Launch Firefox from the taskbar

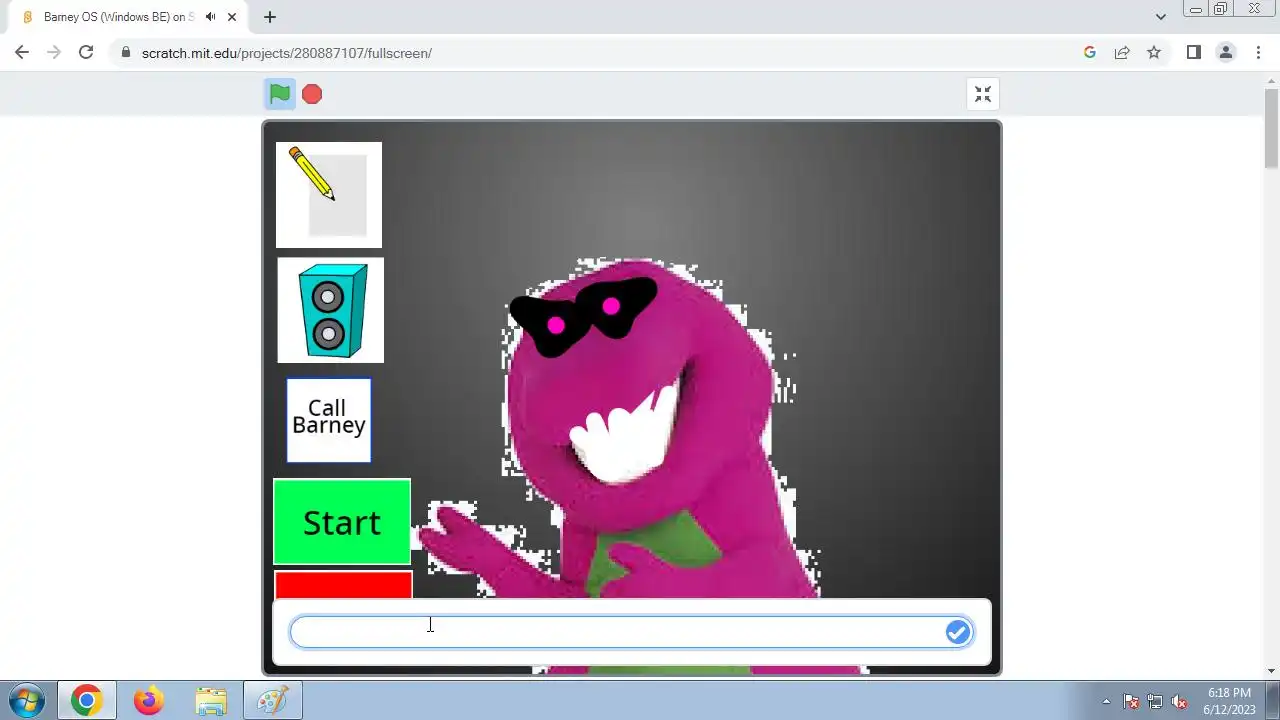coord(149,701)
